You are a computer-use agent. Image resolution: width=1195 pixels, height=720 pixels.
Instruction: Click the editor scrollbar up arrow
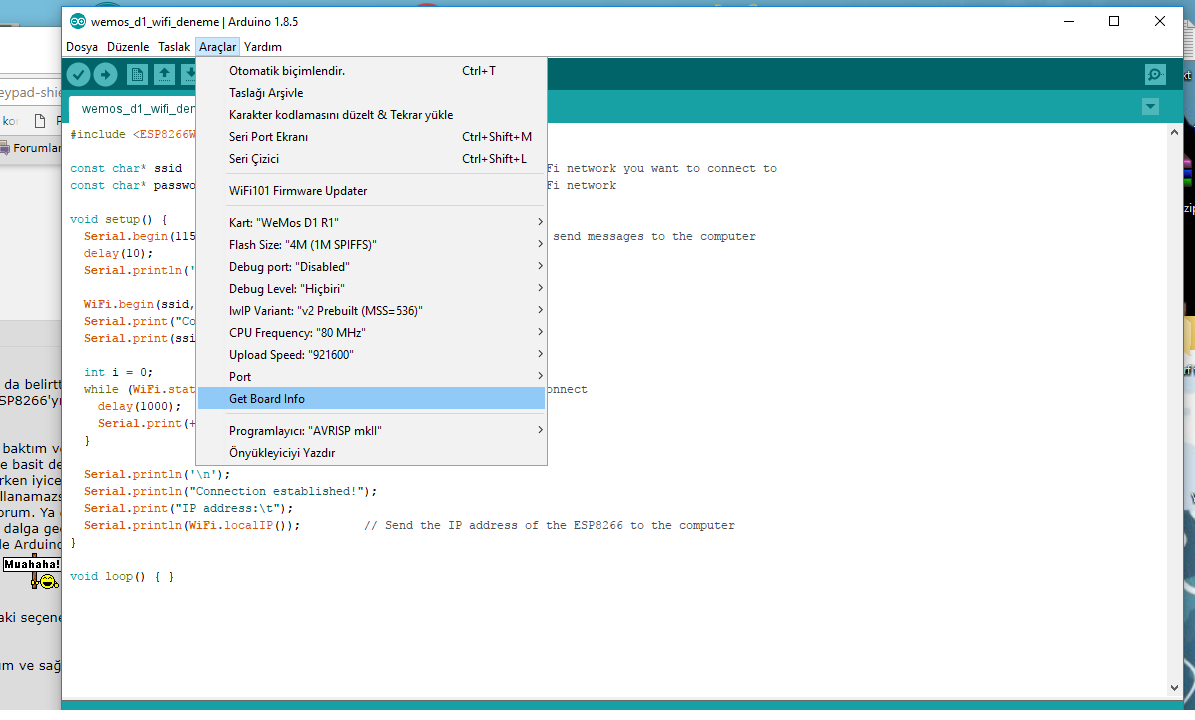(1174, 133)
